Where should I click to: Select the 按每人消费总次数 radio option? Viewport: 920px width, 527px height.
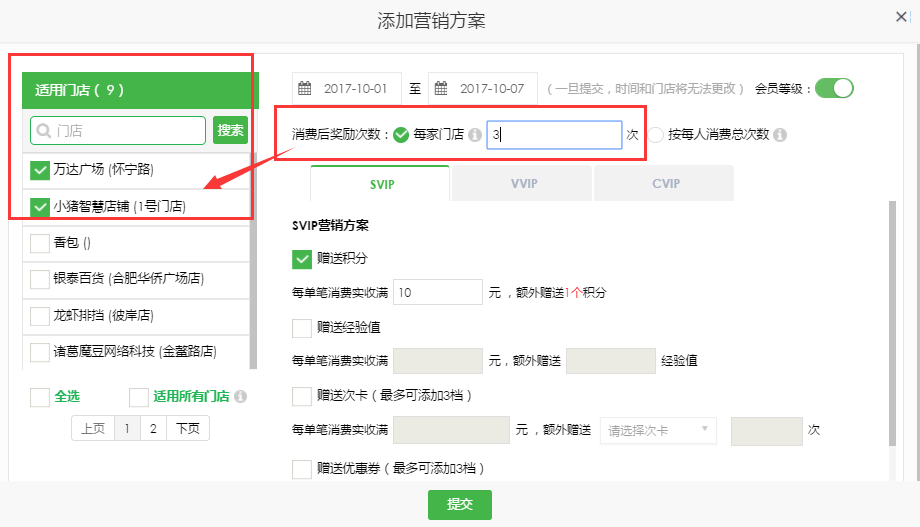656,135
